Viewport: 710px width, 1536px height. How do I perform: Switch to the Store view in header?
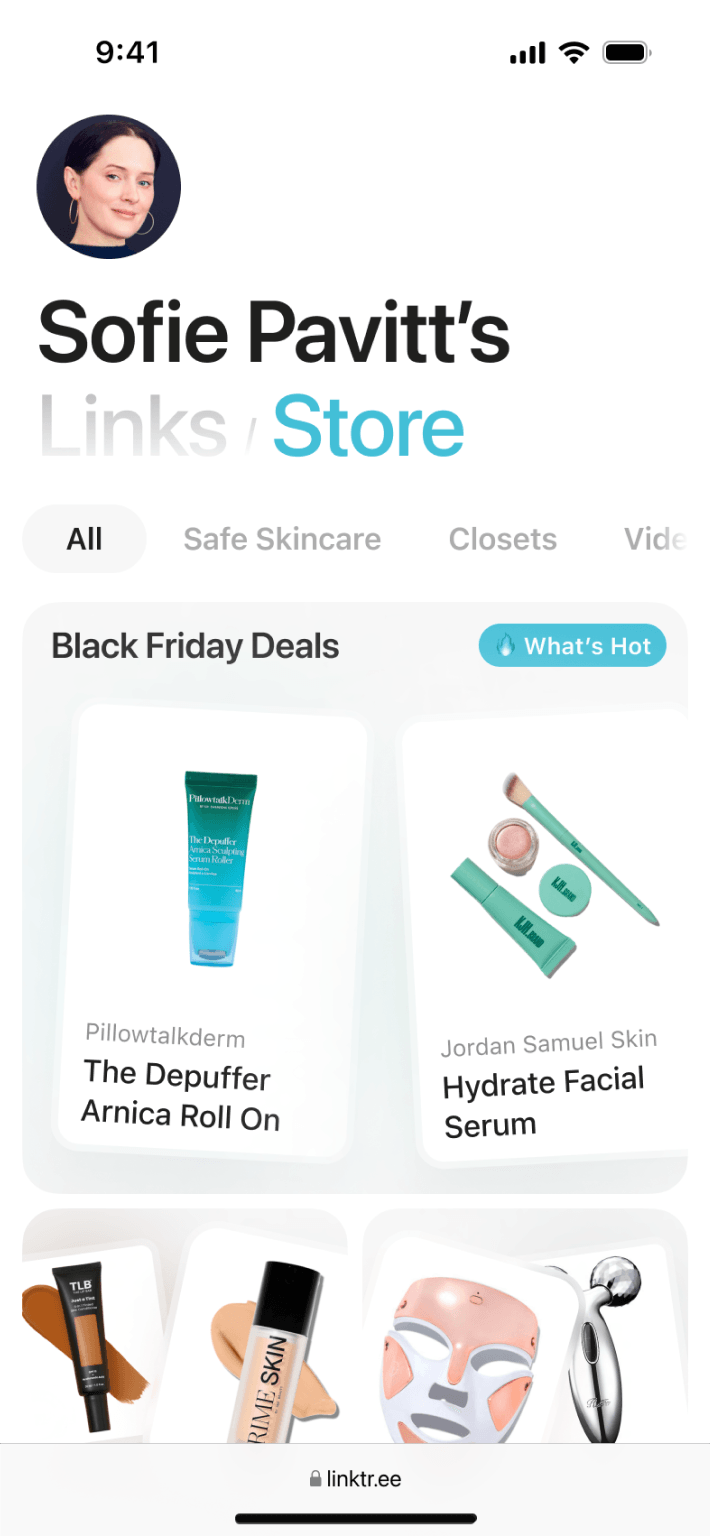(369, 427)
